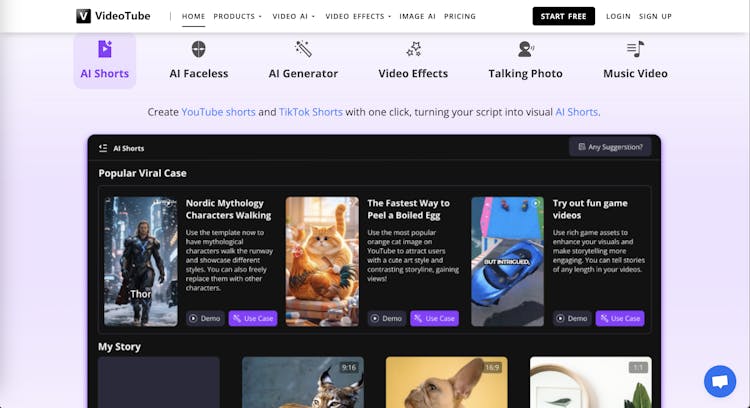Screen dimensions: 750x408
Task: Click 'Nordic Mythology Characters Walking' title
Action: [228, 209]
